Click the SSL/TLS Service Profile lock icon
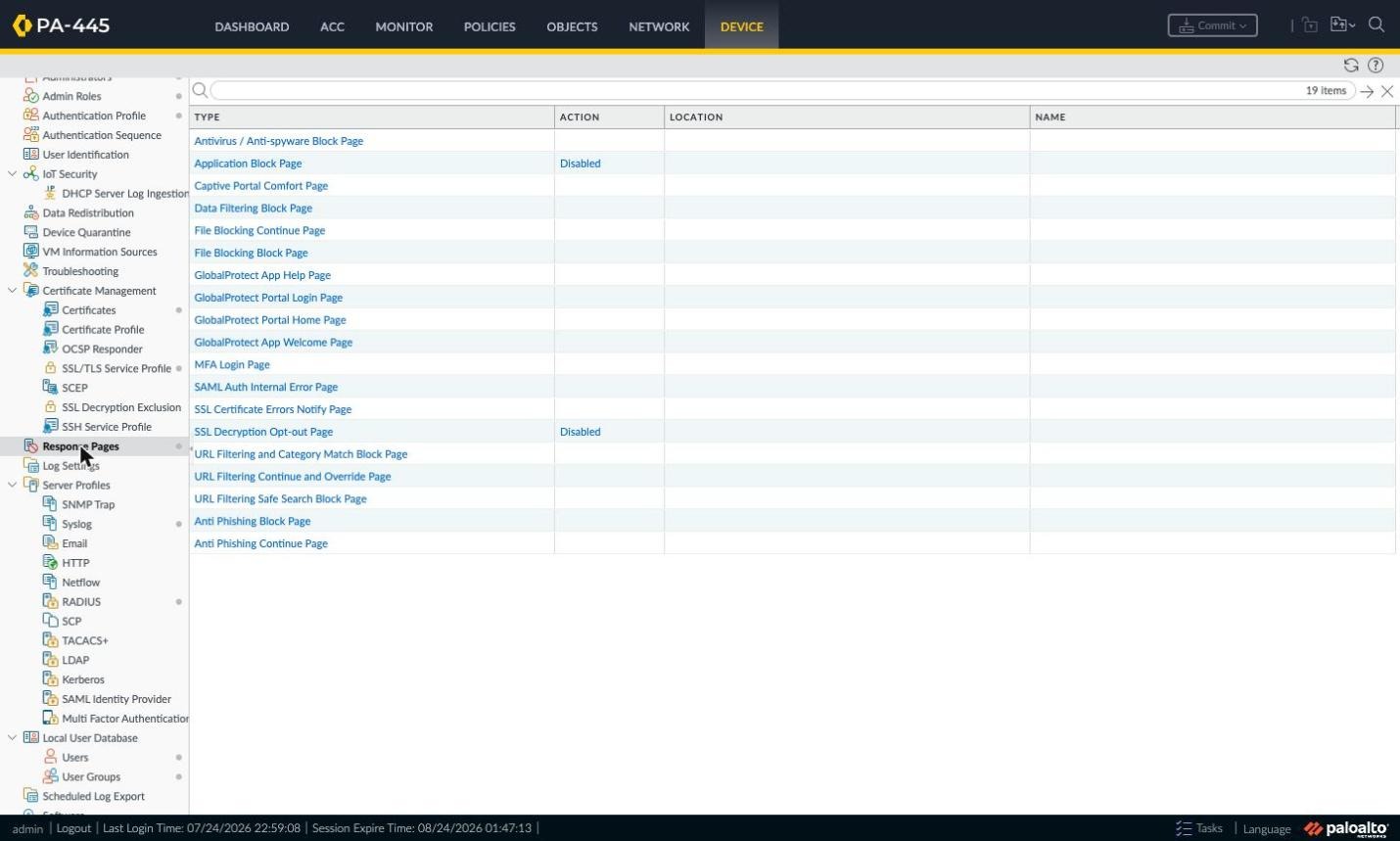This screenshot has height=841, width=1400. pyautogui.click(x=50, y=368)
